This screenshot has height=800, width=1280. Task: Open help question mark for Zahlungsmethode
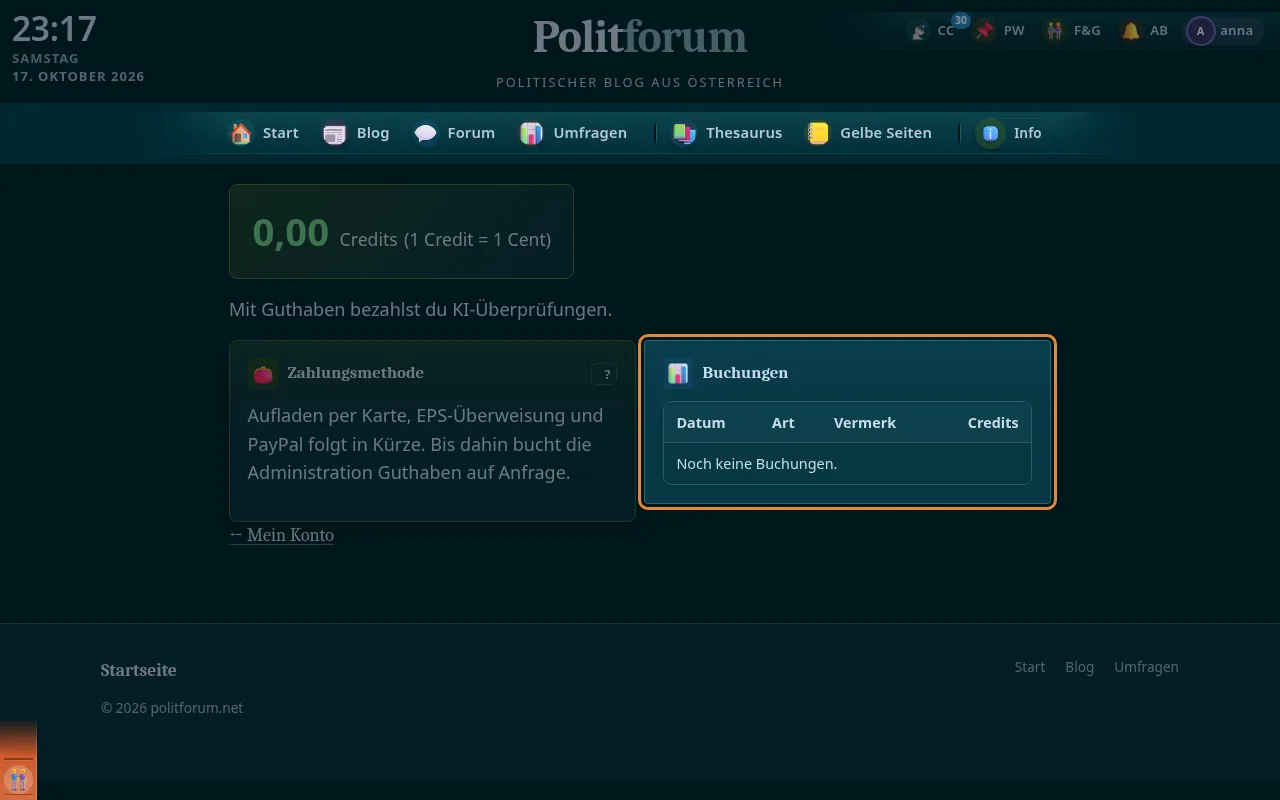pyautogui.click(x=604, y=374)
